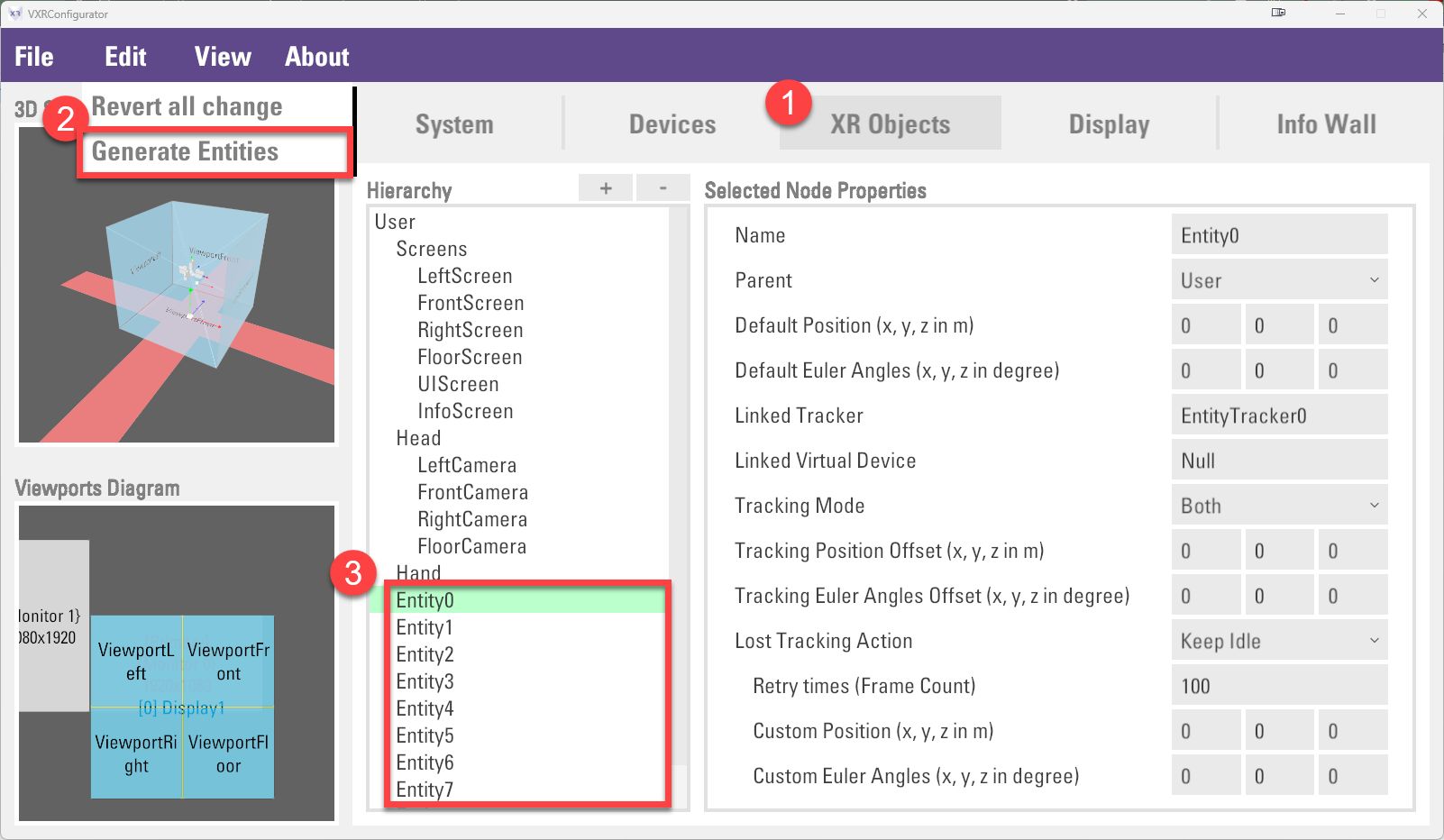Select Entity3 in the hierarchy
Image resolution: width=1444 pixels, height=840 pixels.
(425, 681)
